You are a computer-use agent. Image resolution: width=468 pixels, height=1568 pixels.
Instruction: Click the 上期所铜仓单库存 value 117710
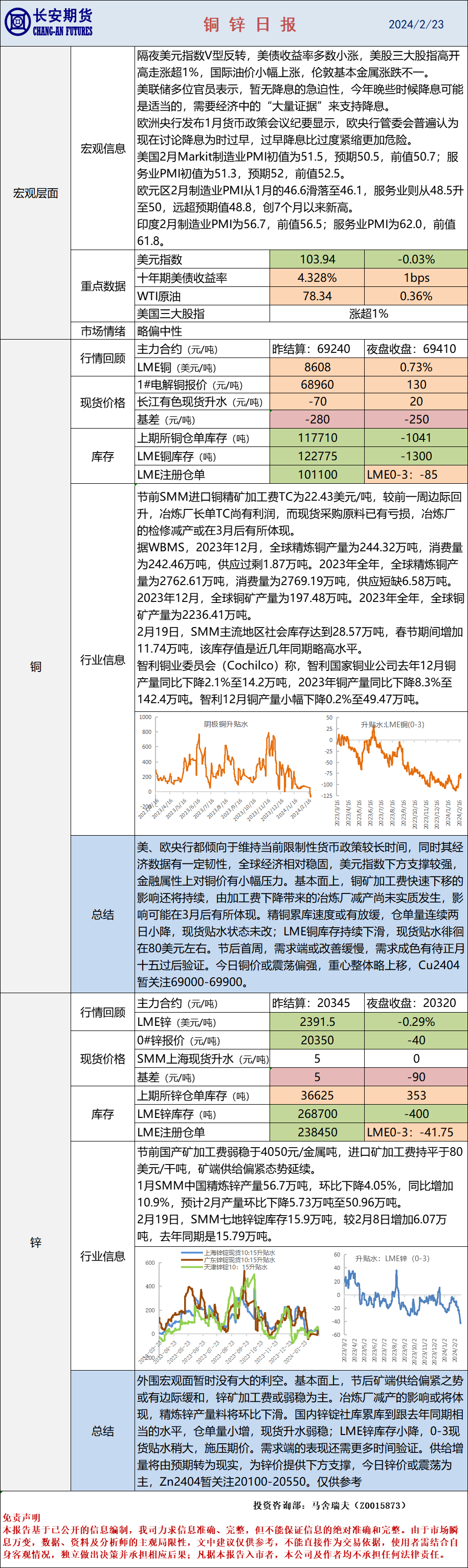tap(317, 438)
